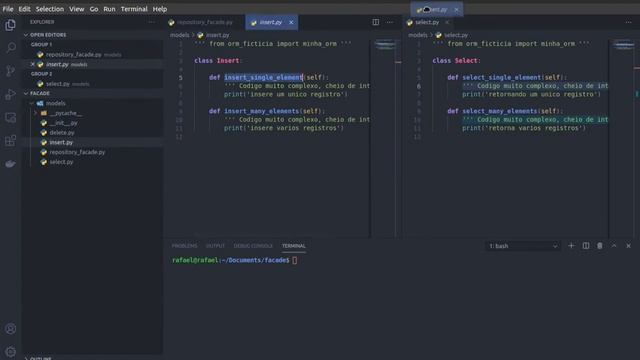Open the Run and Debug view
This screenshot has height=360, width=640.
(x=11, y=94)
